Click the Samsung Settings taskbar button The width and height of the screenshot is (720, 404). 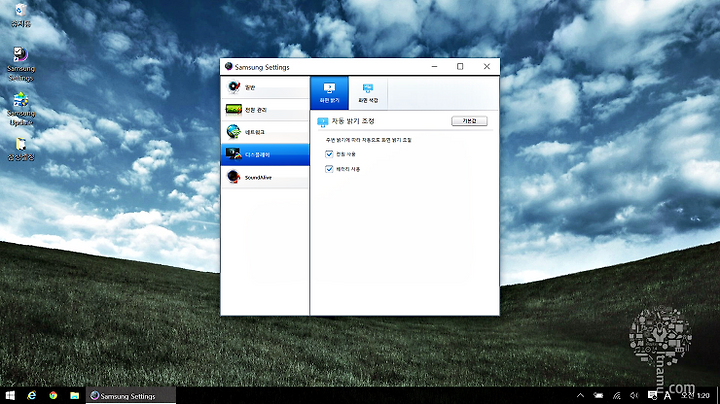pos(131,395)
